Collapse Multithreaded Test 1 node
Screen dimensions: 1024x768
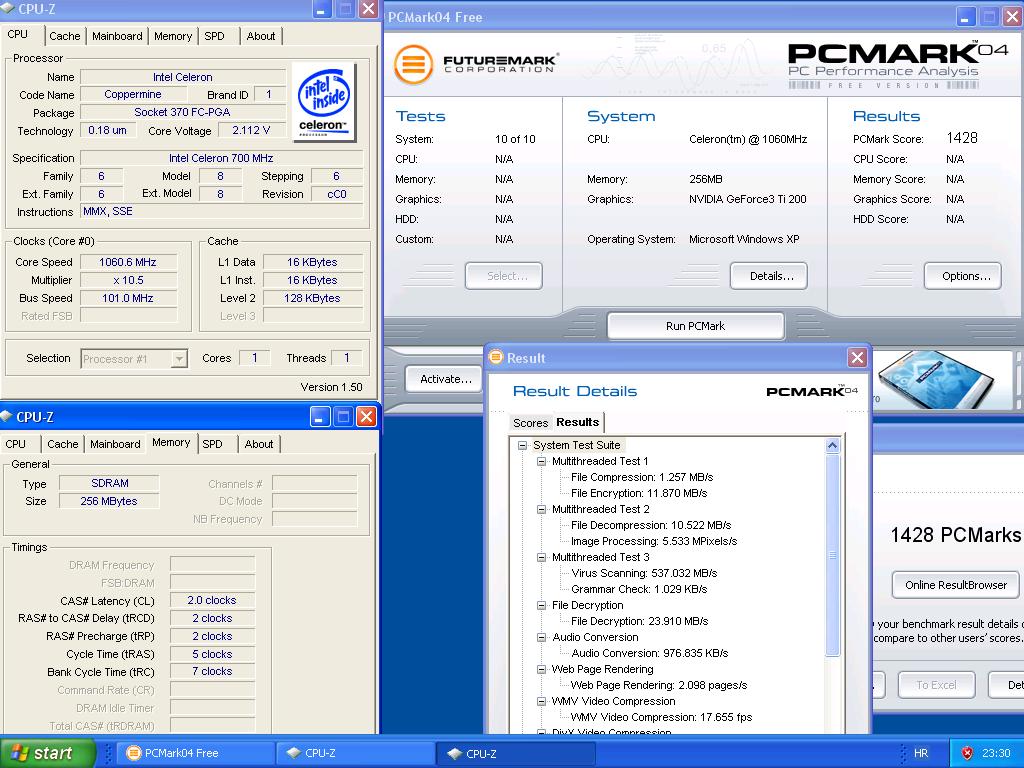[541, 461]
